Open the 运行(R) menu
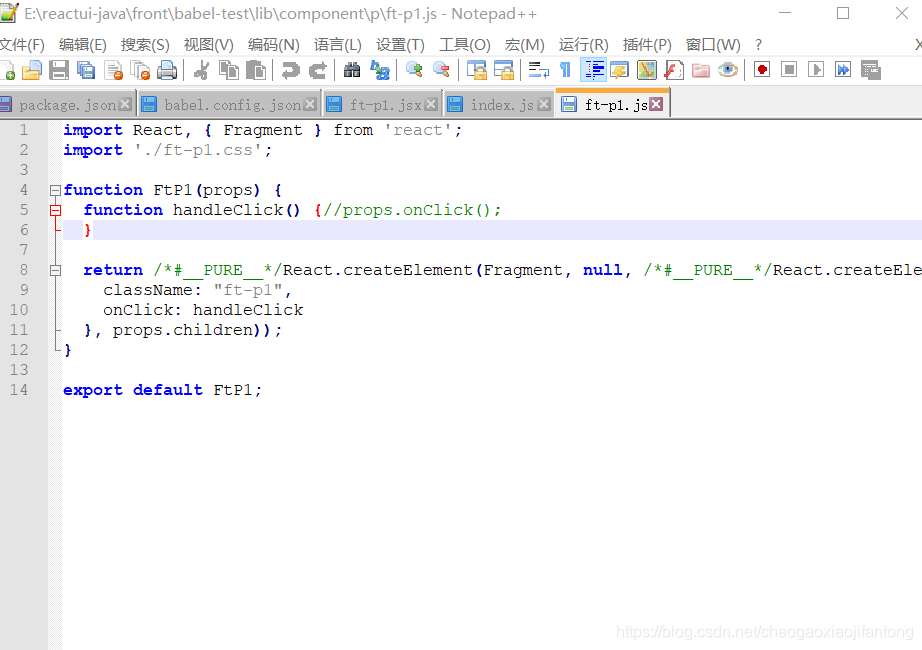The height and width of the screenshot is (650, 922). (583, 45)
